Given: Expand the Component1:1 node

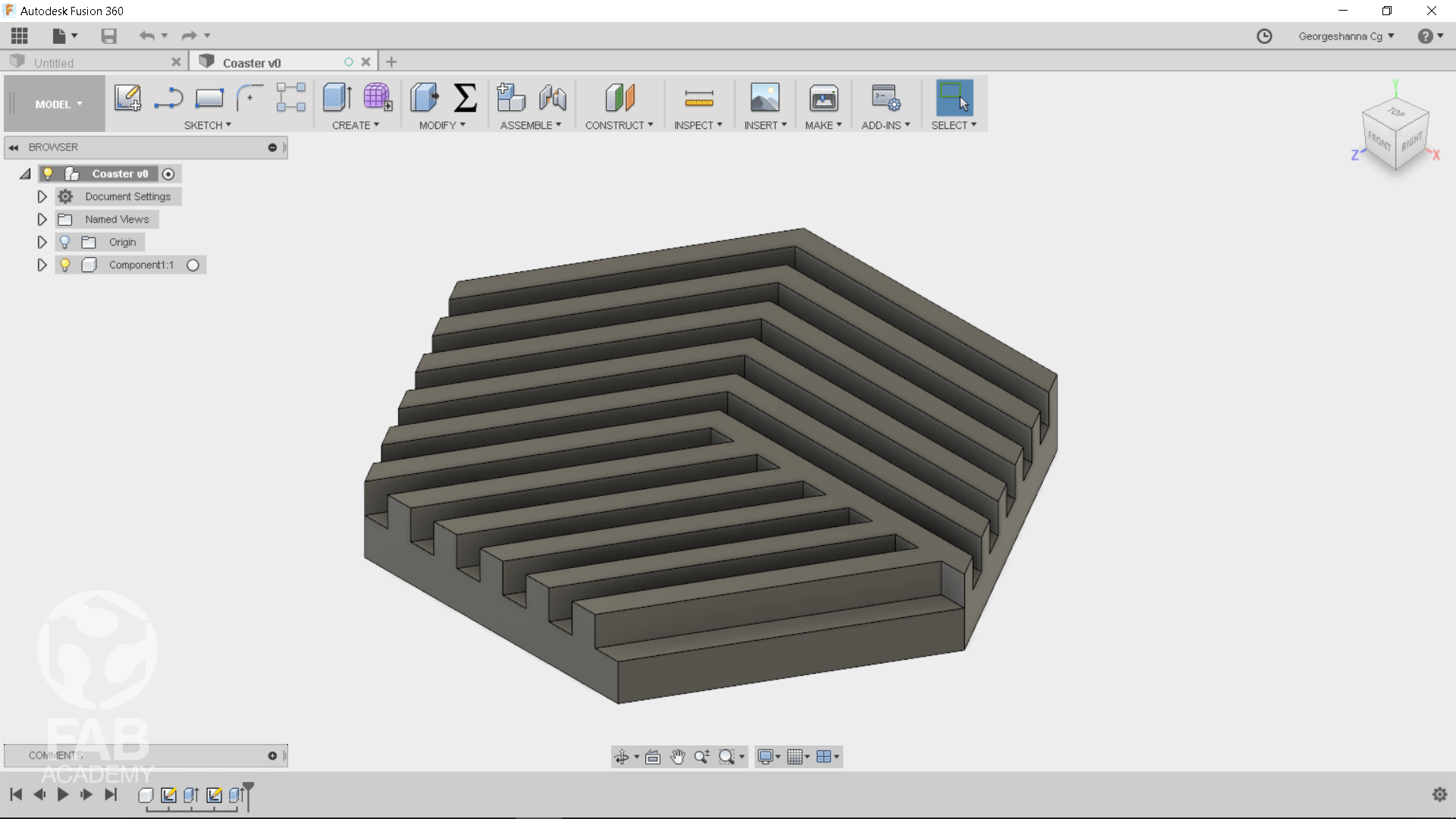Looking at the screenshot, I should tap(42, 265).
